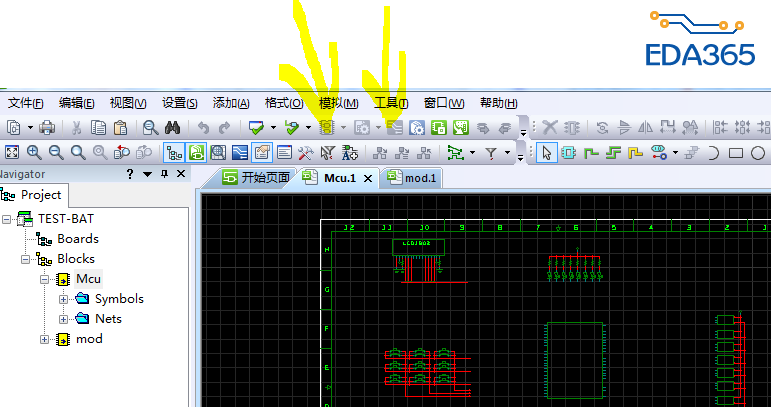Viewport: 771px width, 407px height.
Task: Activate the Select arrow pointer tool
Action: [546, 153]
